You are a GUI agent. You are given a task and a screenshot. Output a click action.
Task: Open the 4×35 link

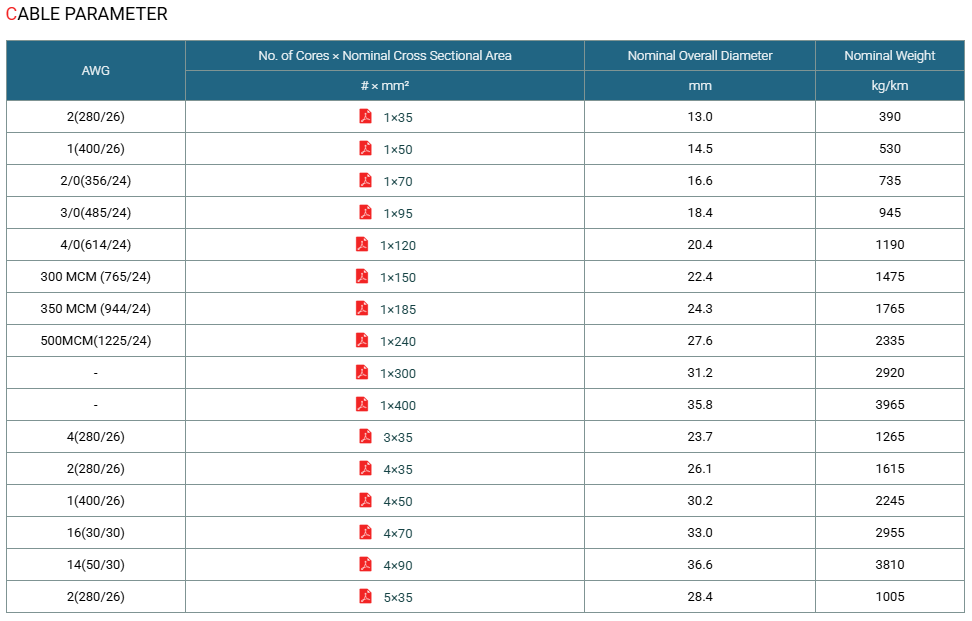click(x=398, y=469)
